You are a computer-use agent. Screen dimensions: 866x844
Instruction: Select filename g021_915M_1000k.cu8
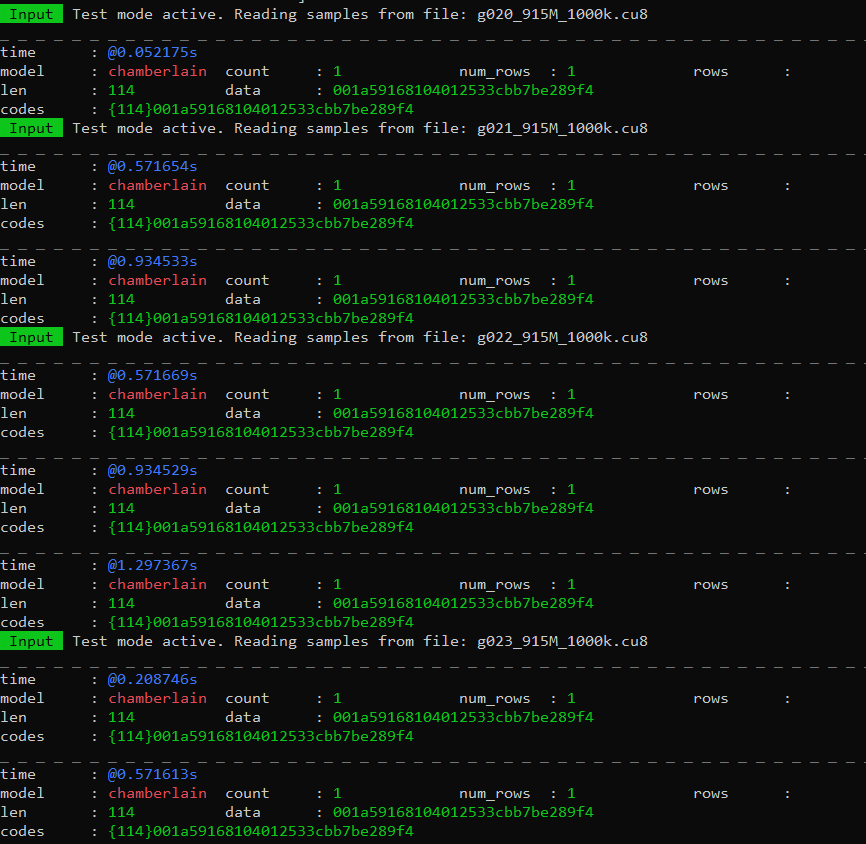point(562,128)
